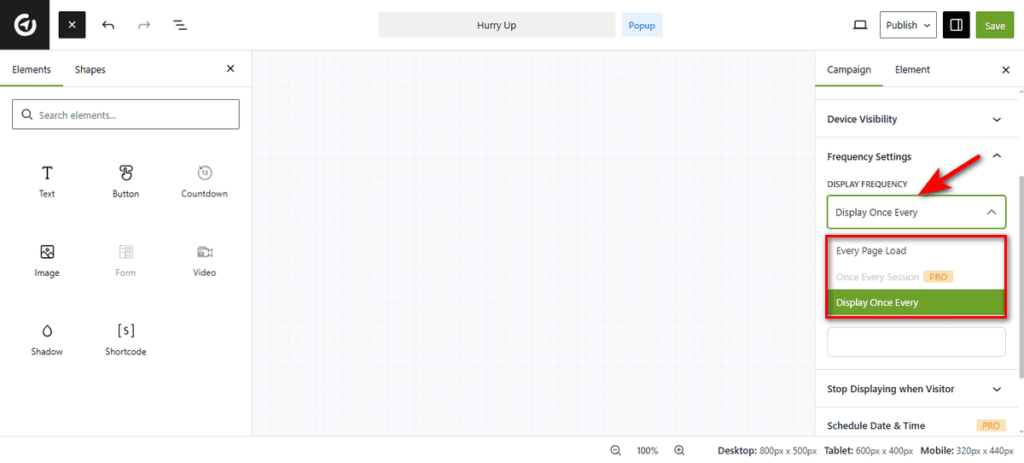The height and width of the screenshot is (463, 1024).
Task: Switch to the Element tab
Action: tap(912, 70)
